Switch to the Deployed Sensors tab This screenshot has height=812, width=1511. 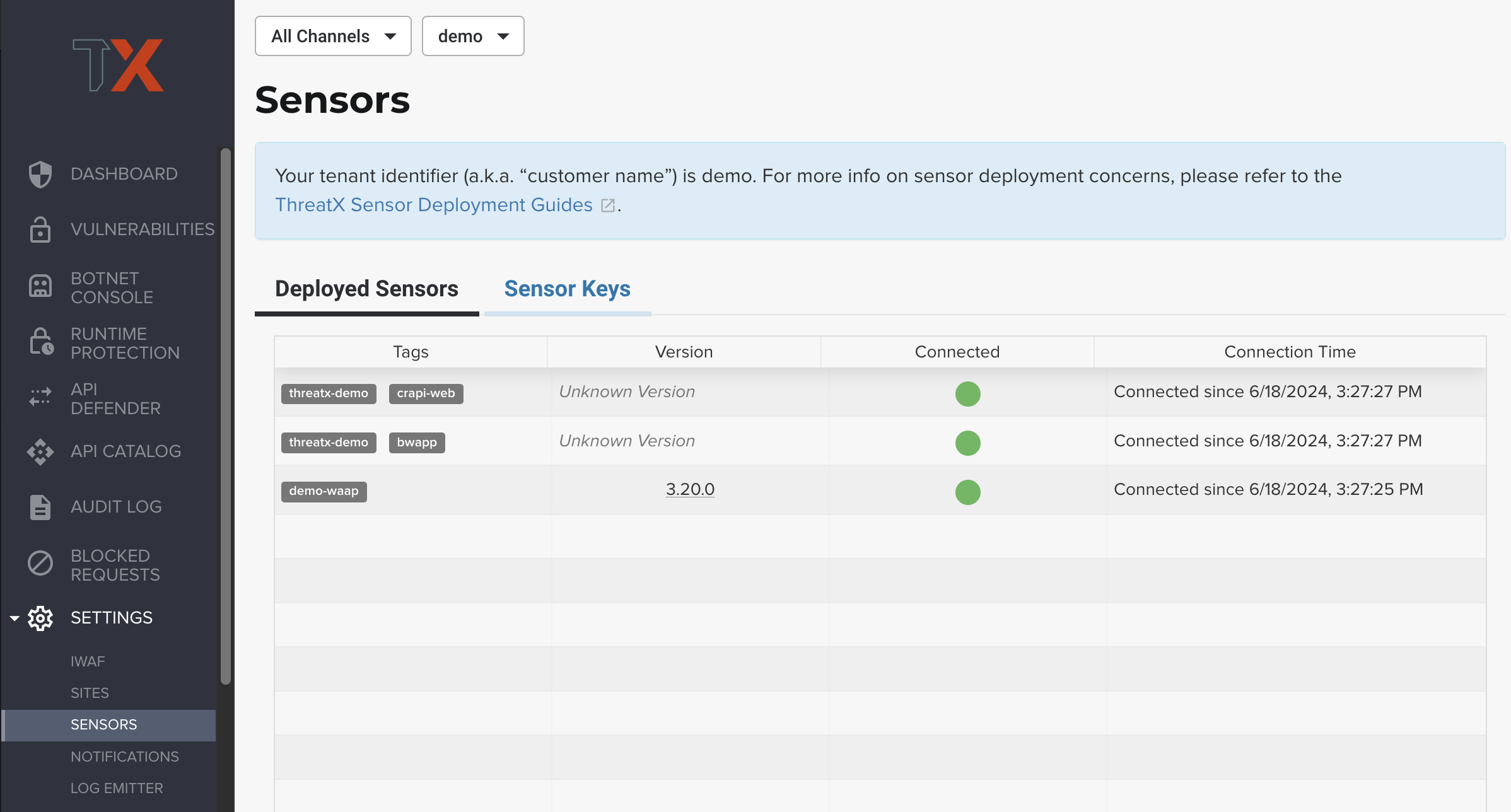click(x=366, y=289)
